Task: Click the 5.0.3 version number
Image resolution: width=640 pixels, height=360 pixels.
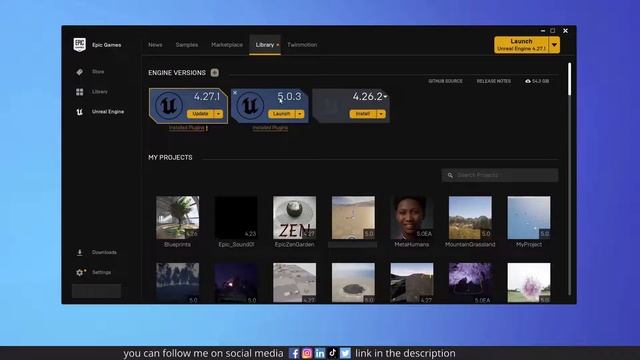Action: pos(289,97)
